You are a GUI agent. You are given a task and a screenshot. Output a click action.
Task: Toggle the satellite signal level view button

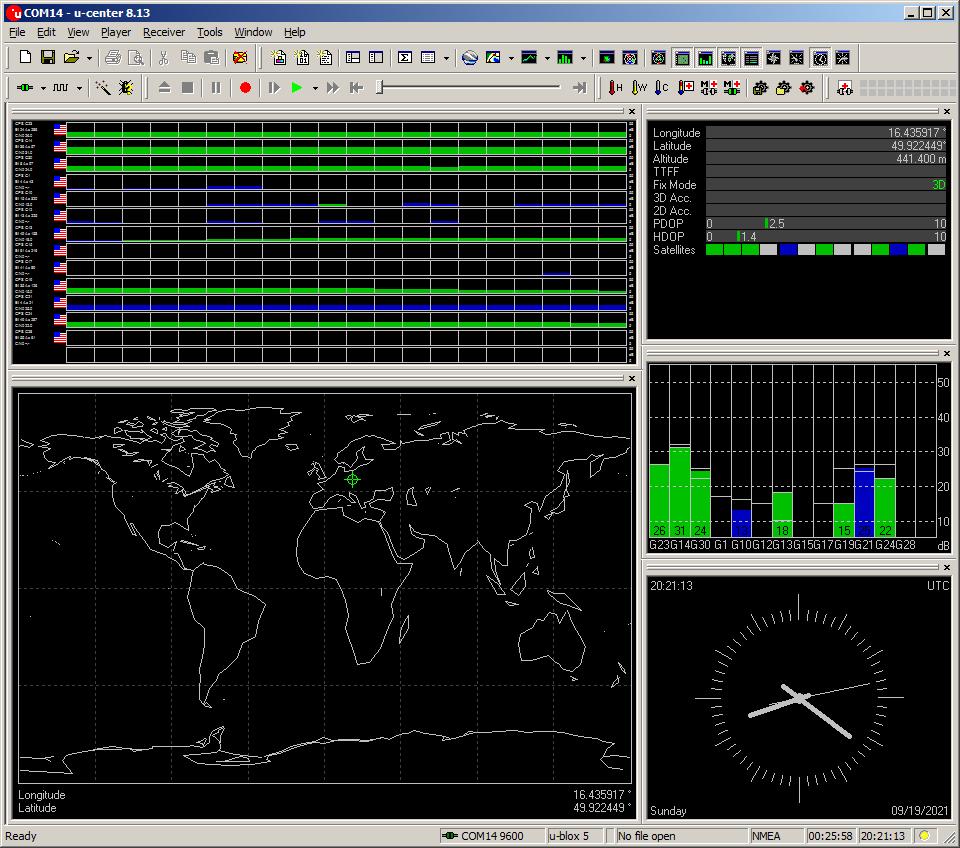(x=705, y=58)
